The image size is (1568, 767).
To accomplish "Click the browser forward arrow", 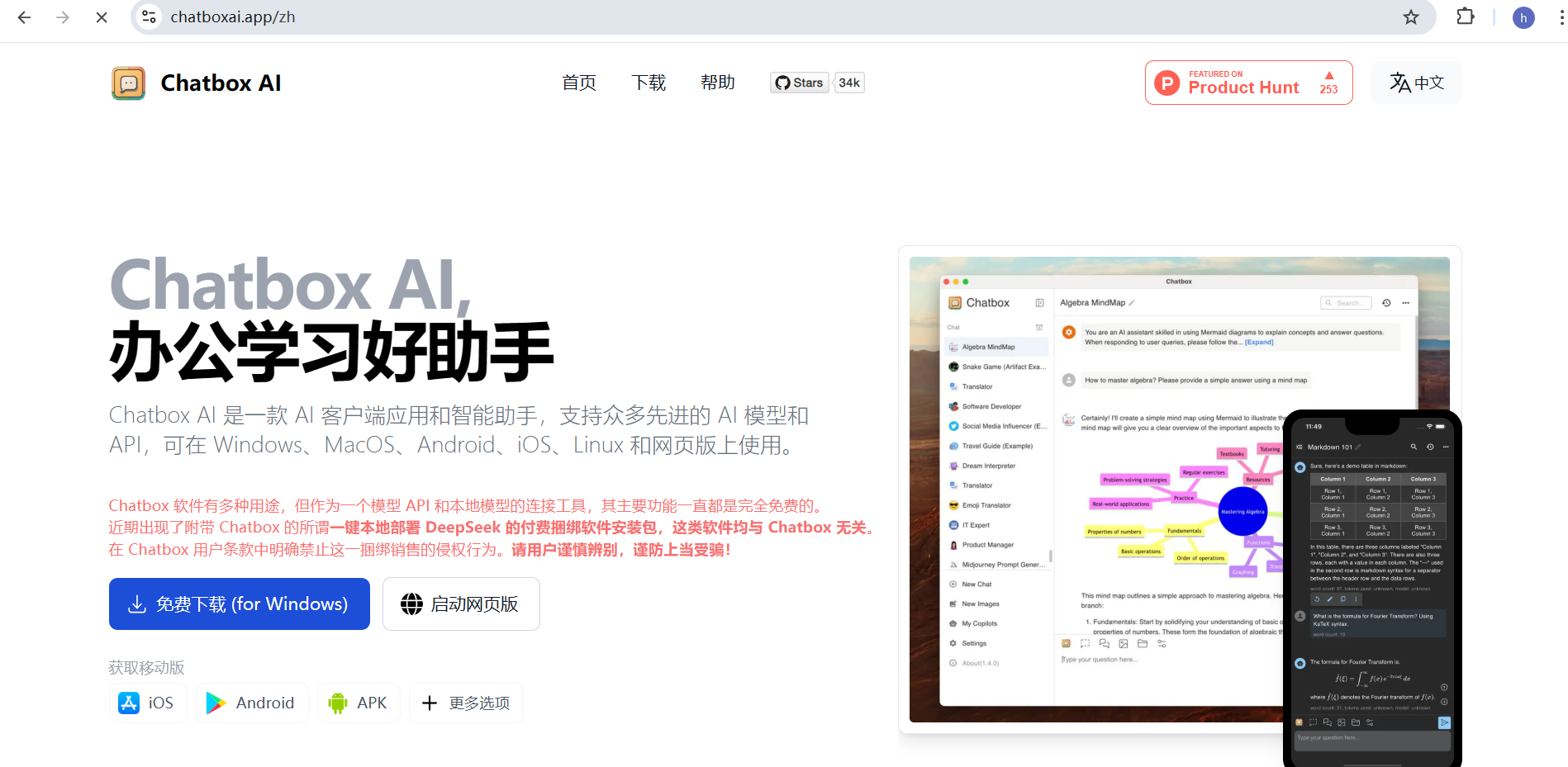I will pyautogui.click(x=63, y=17).
